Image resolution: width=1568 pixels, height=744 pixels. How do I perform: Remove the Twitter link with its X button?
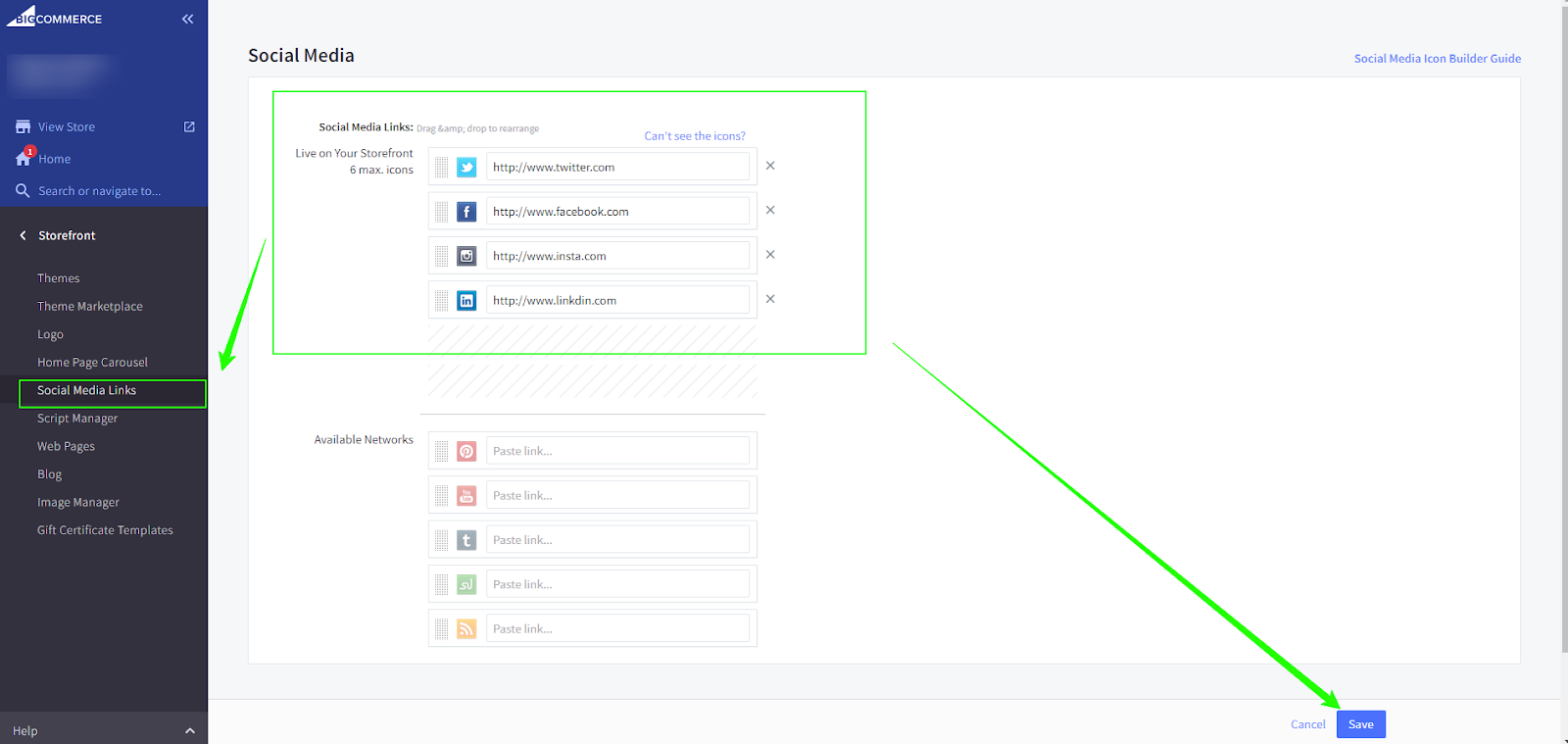770,166
